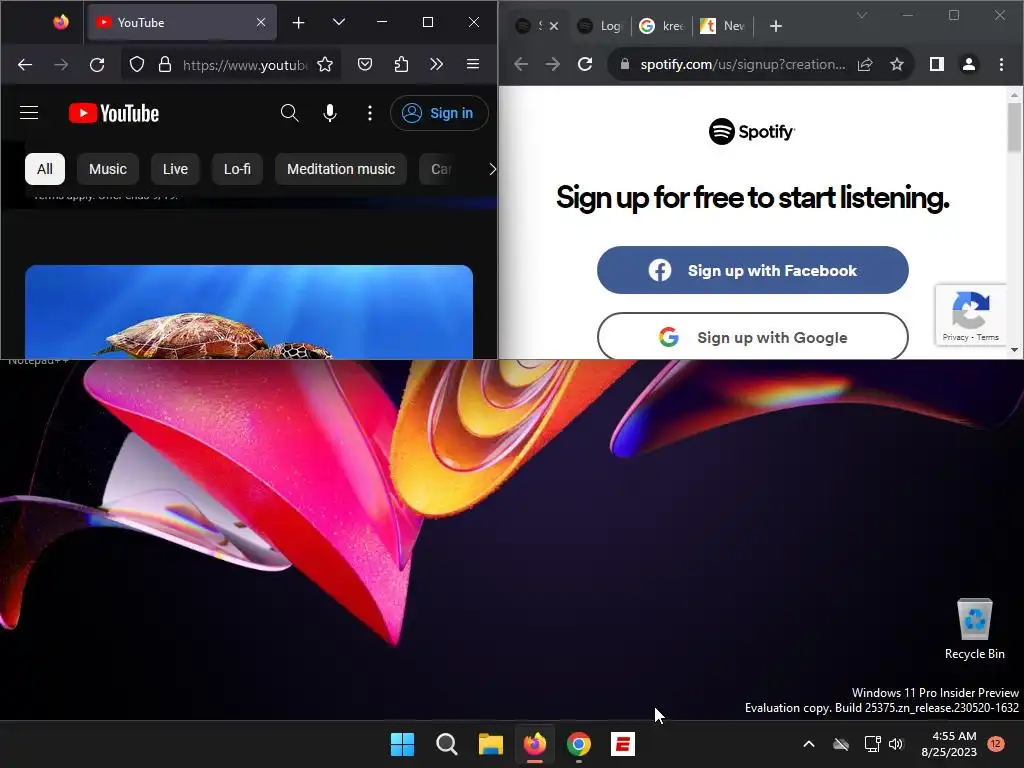This screenshot has height=768, width=1024.
Task: Click the Firefox site padlock icon
Action: click(x=165, y=65)
